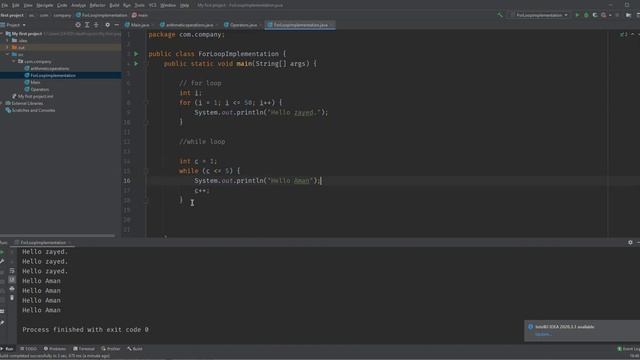Image resolution: width=640 pixels, height=360 pixels.
Task: Run main method from its gutter arrow
Action: (136, 64)
